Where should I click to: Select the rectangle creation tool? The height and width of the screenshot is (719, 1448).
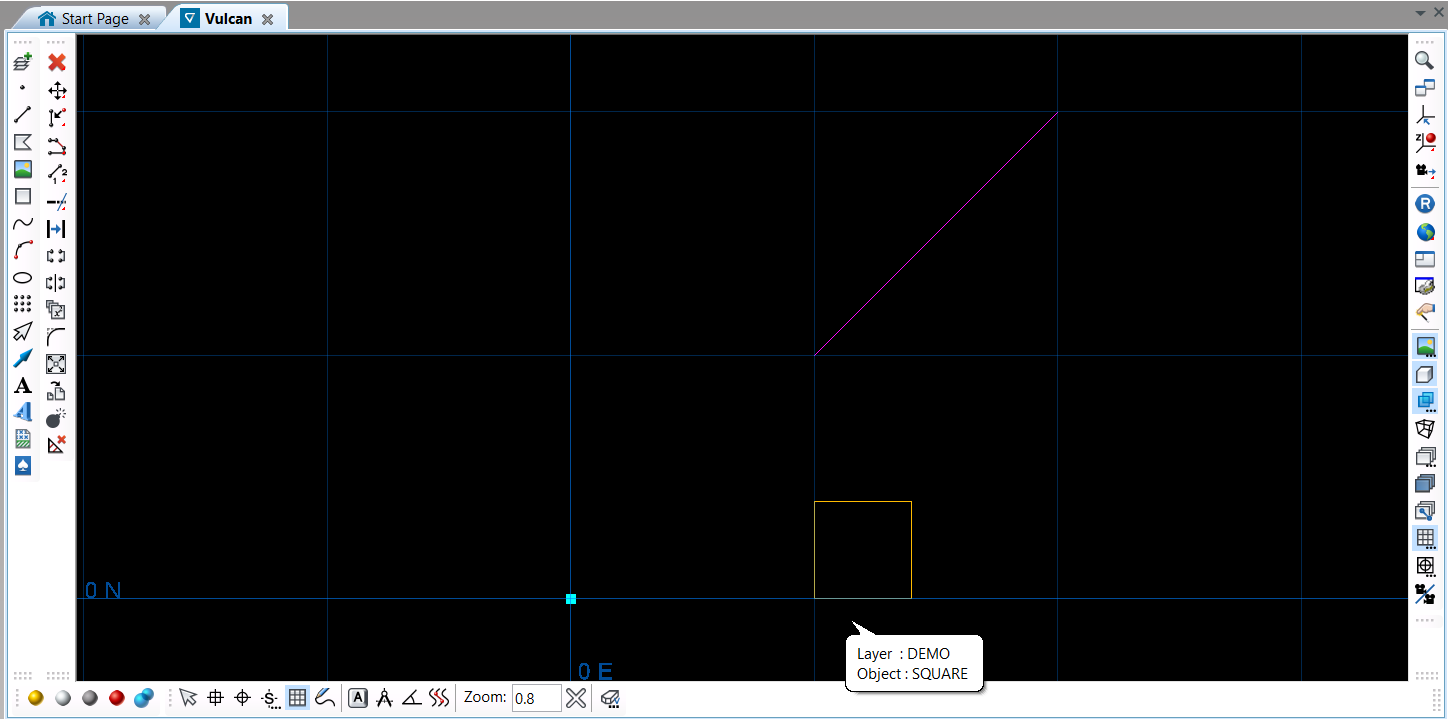point(23,196)
